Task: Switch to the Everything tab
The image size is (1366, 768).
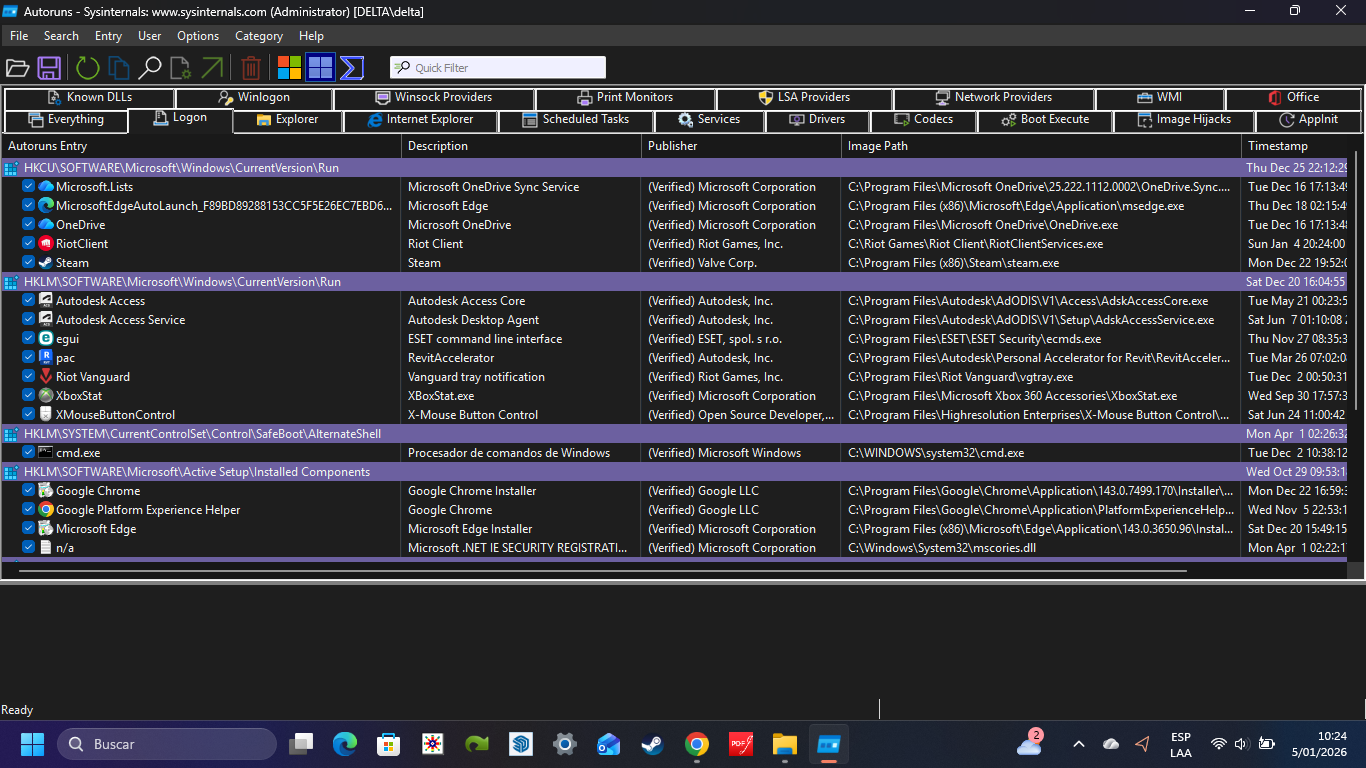Action: (x=67, y=120)
